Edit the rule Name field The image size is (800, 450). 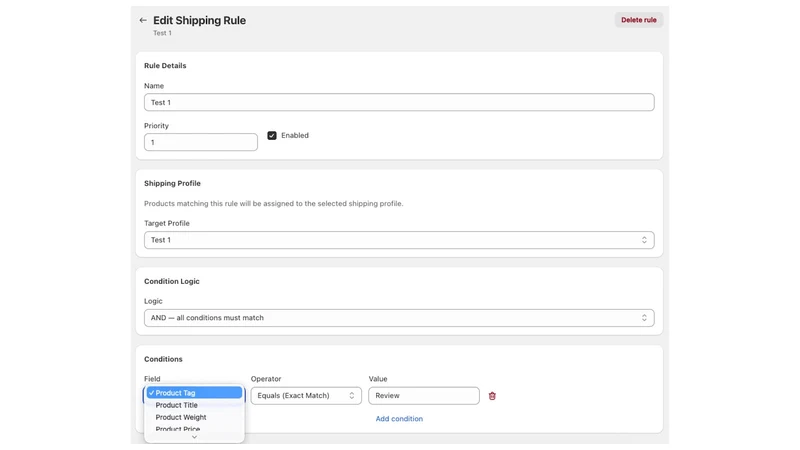pos(399,103)
